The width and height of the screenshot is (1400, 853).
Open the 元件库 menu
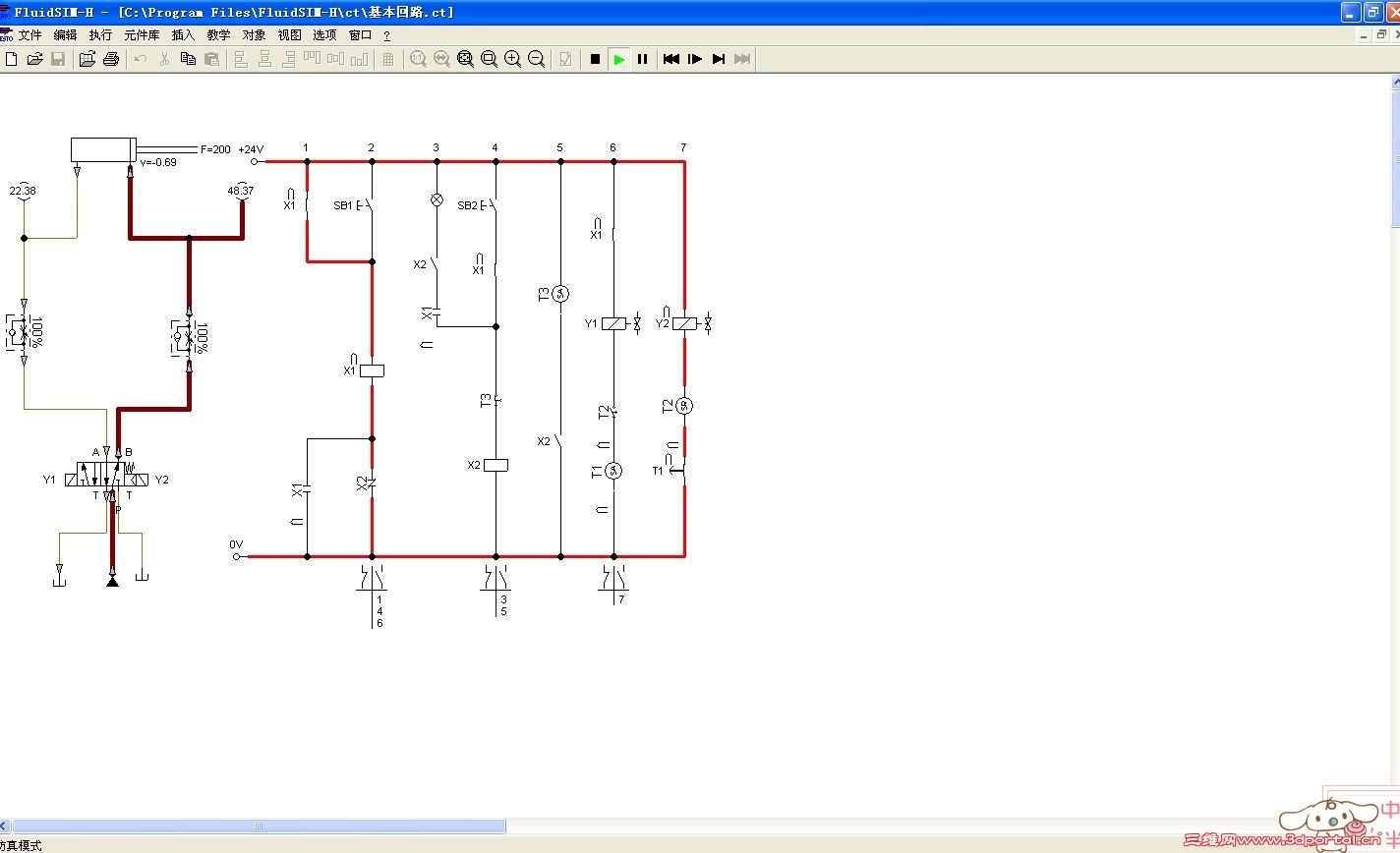(x=142, y=34)
